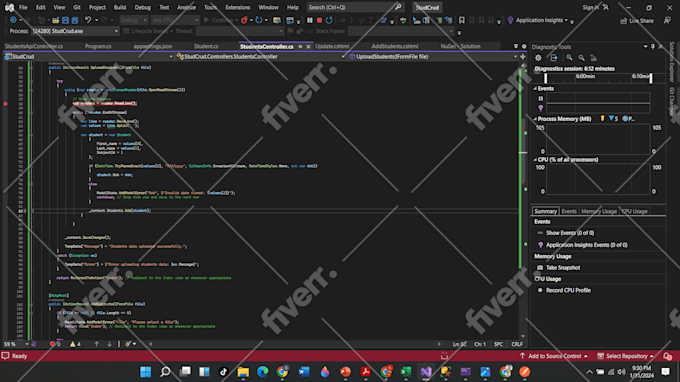Open Excel from the taskbar

(406, 372)
